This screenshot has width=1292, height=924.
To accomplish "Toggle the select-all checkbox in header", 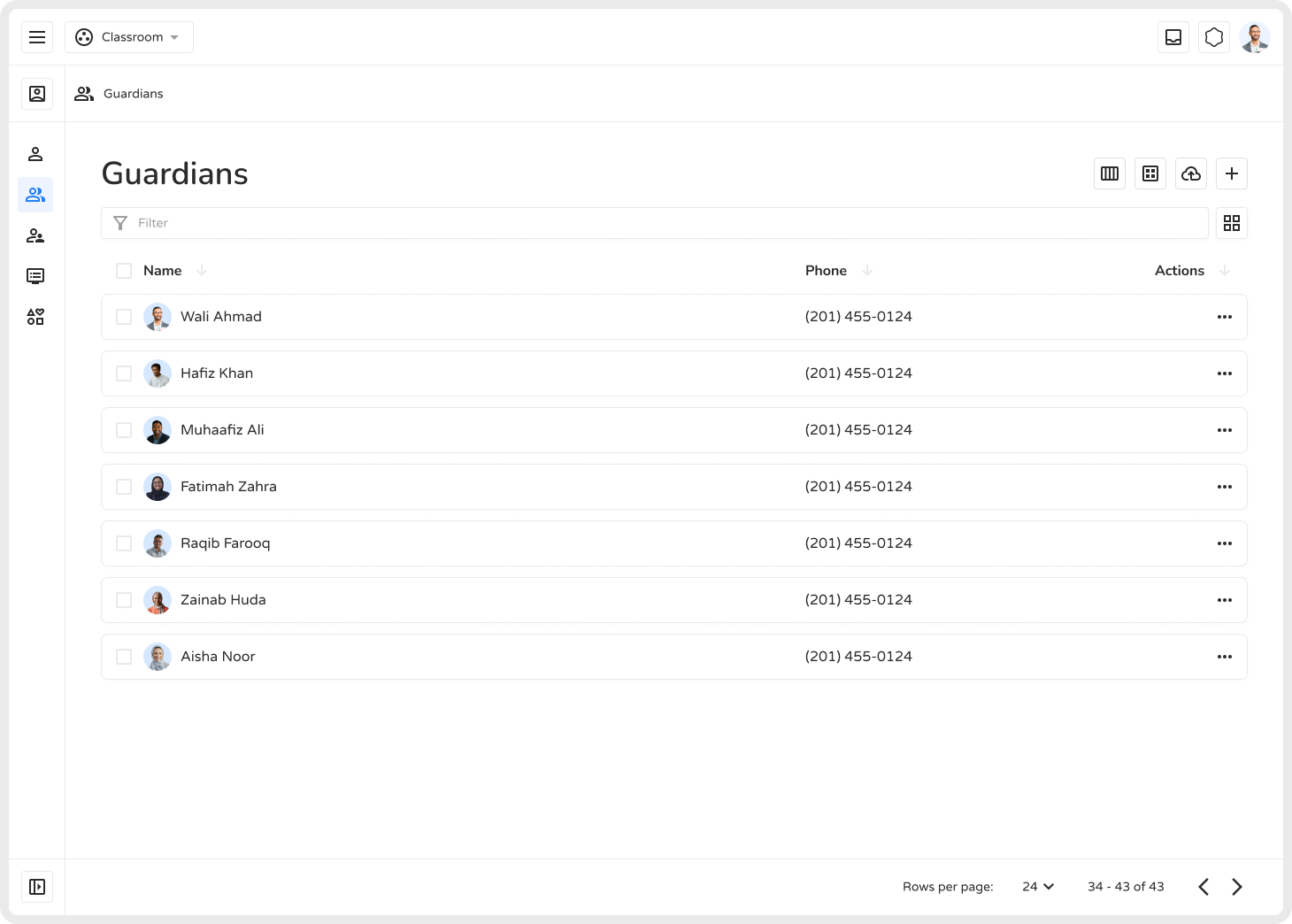I will pyautogui.click(x=124, y=271).
